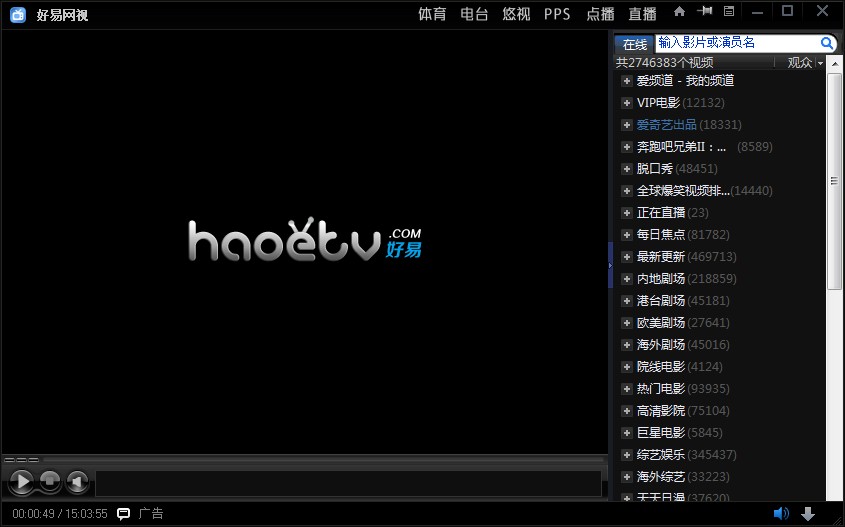This screenshot has width=845, height=527.
Task: Expand the 正在直播 category
Action: point(626,213)
